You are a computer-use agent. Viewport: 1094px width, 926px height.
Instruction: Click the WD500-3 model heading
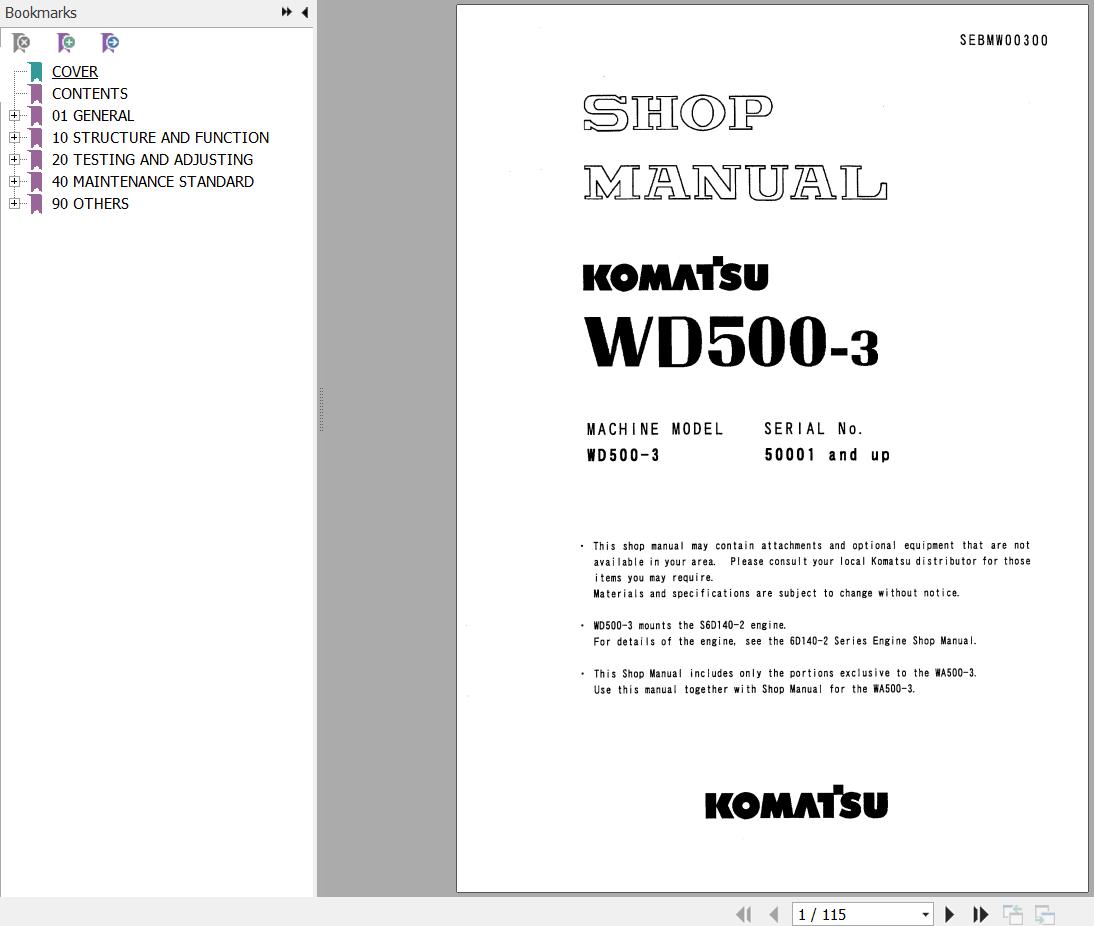tap(731, 341)
